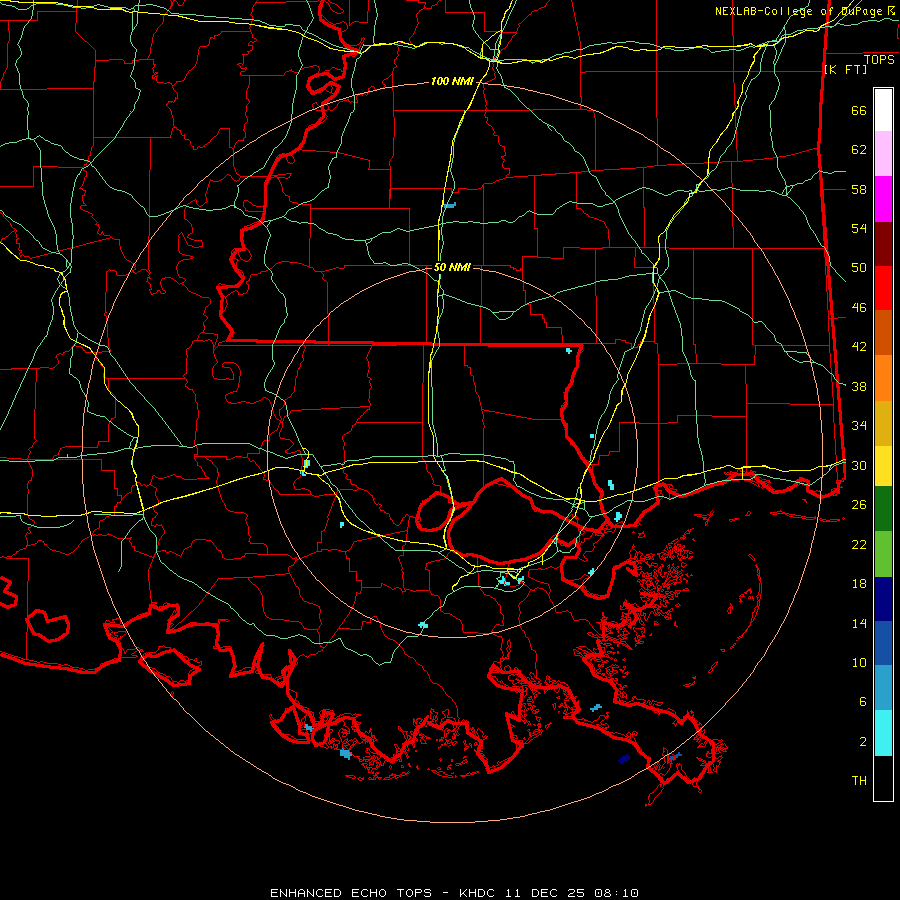
Task: Pick the magenta legend color band
Action: tap(883, 199)
